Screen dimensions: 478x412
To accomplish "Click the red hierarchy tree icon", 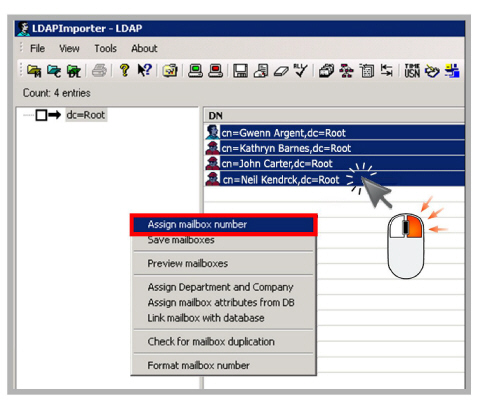I will (x=346, y=71).
